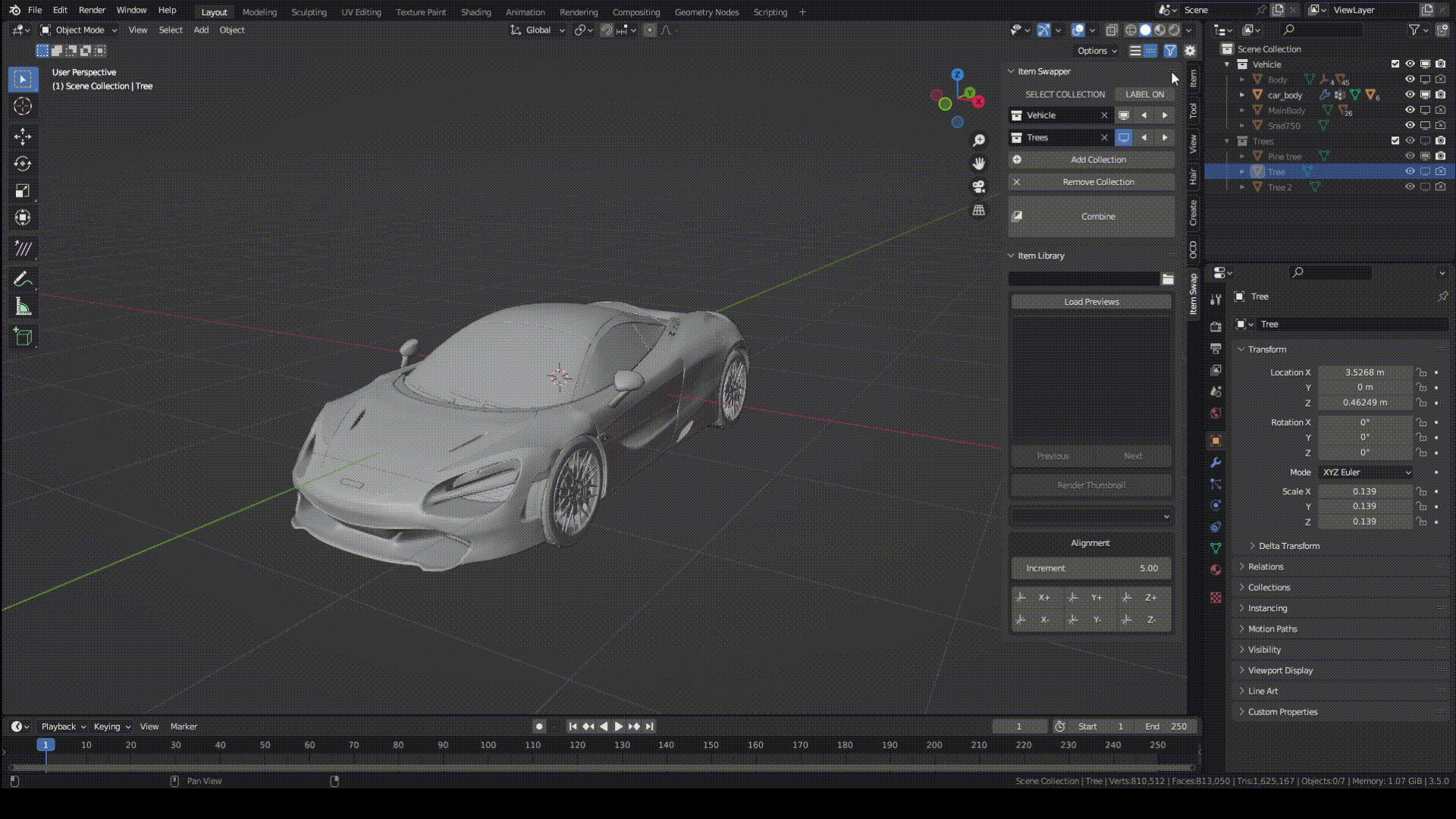Screen dimensions: 1456x819
Task: Hide the Pine tree object in outliner
Action: pos(1410,156)
